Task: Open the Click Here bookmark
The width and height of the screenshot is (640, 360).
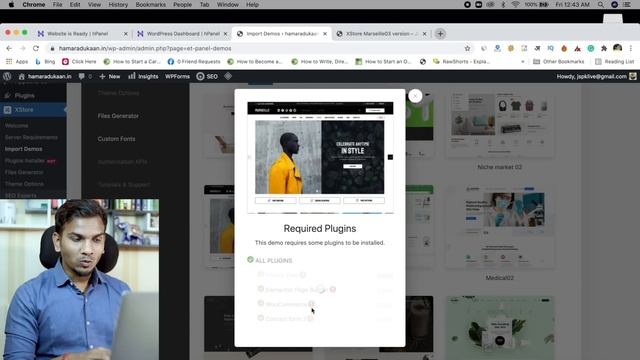Action: (x=79, y=62)
